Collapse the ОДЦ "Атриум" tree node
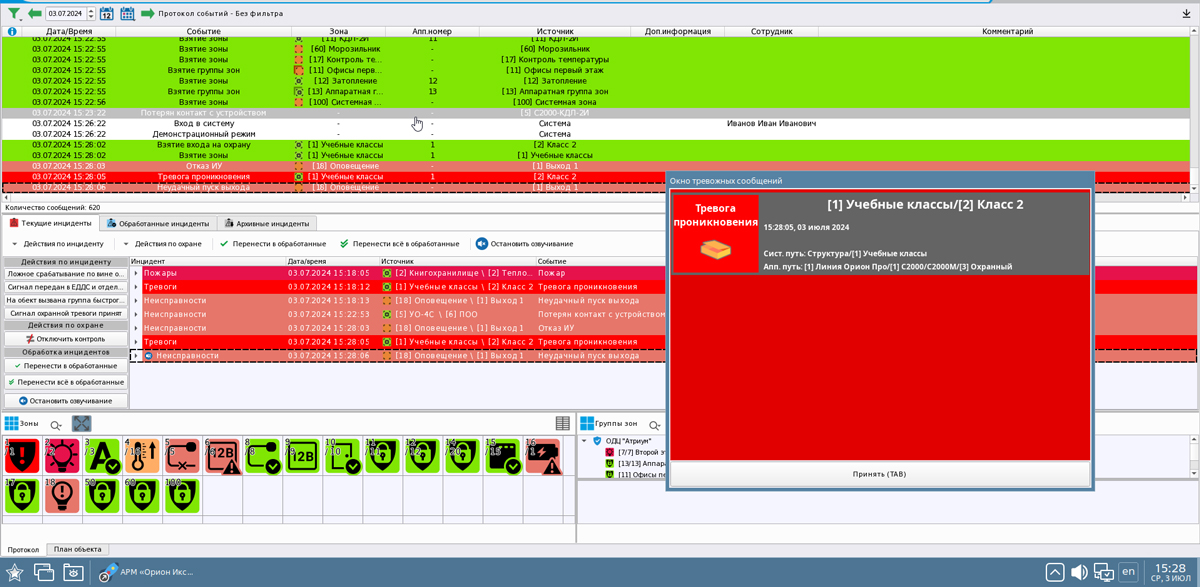 pyautogui.click(x=585, y=441)
